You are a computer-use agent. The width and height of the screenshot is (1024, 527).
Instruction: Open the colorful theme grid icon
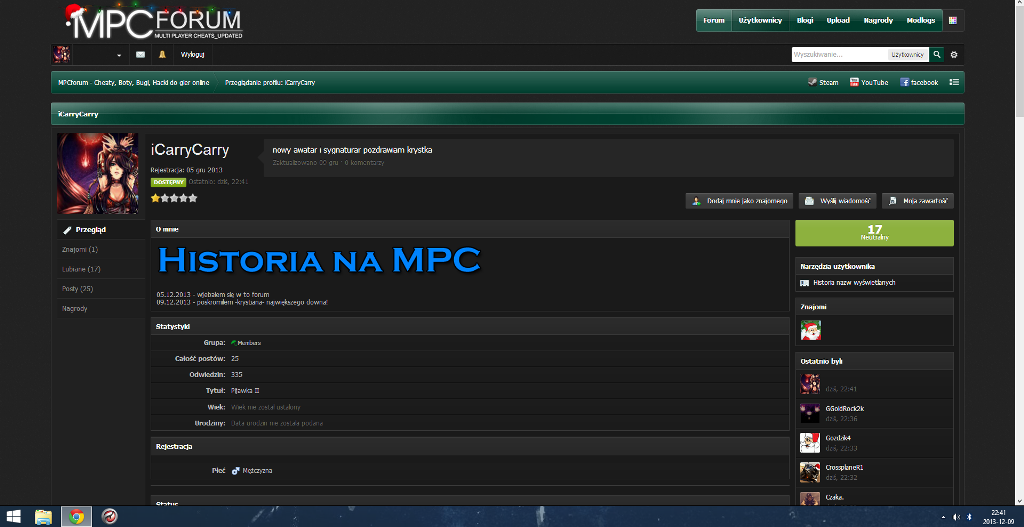click(953, 20)
